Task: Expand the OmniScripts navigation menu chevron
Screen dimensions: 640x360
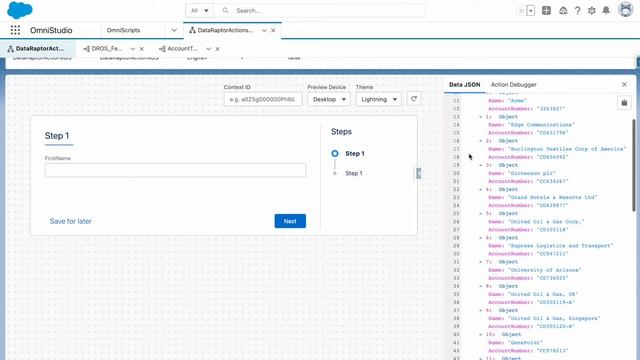Action: (x=174, y=30)
